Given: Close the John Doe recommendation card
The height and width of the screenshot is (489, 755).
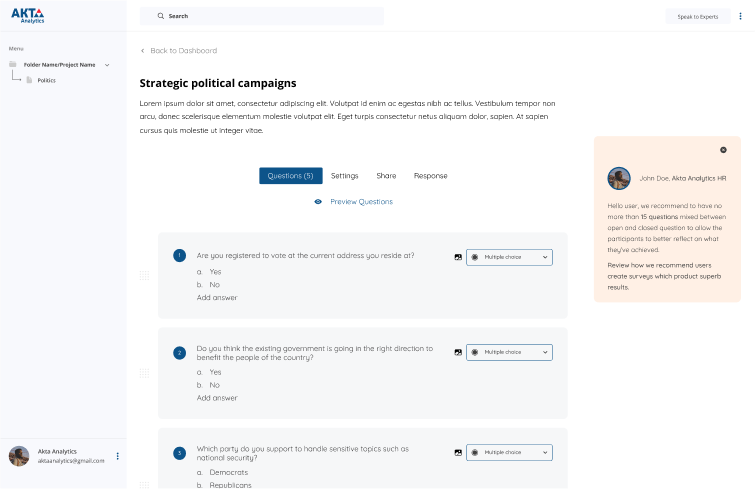Looking at the screenshot, I should click(723, 149).
